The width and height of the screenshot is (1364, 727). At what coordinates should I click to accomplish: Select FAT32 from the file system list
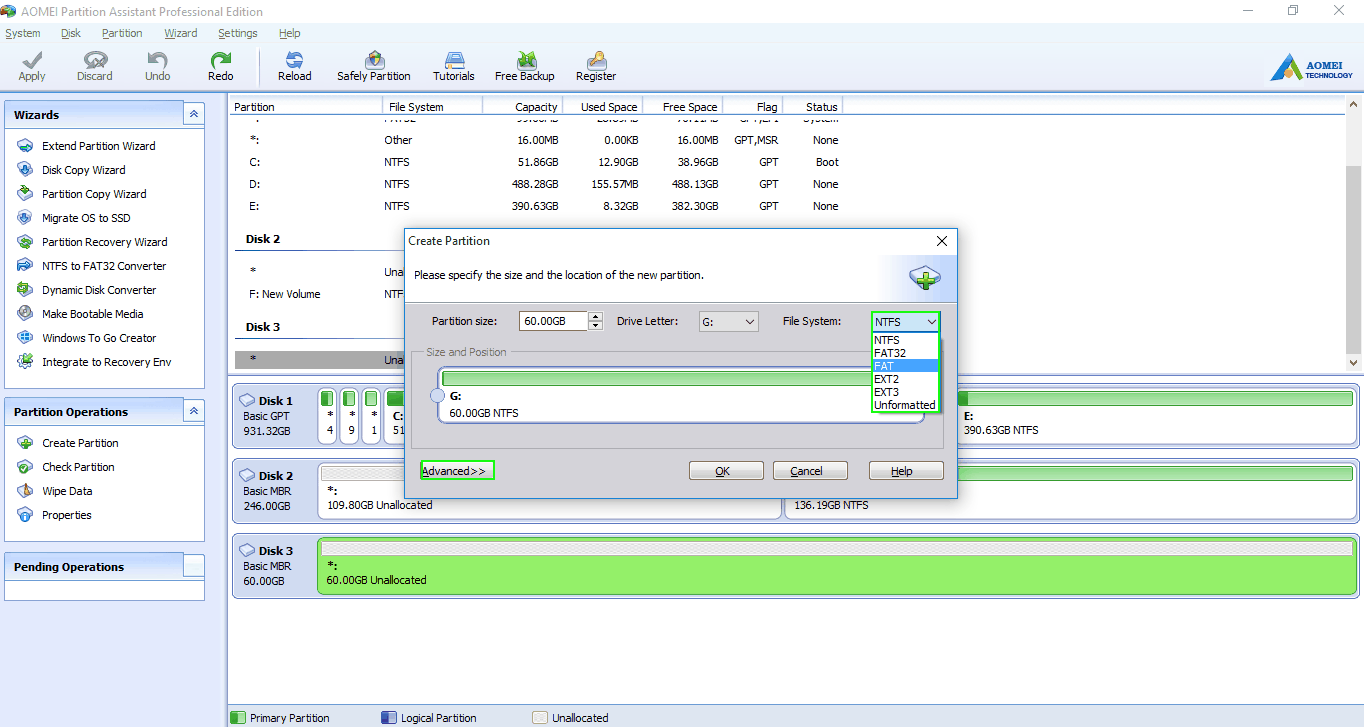click(906, 353)
